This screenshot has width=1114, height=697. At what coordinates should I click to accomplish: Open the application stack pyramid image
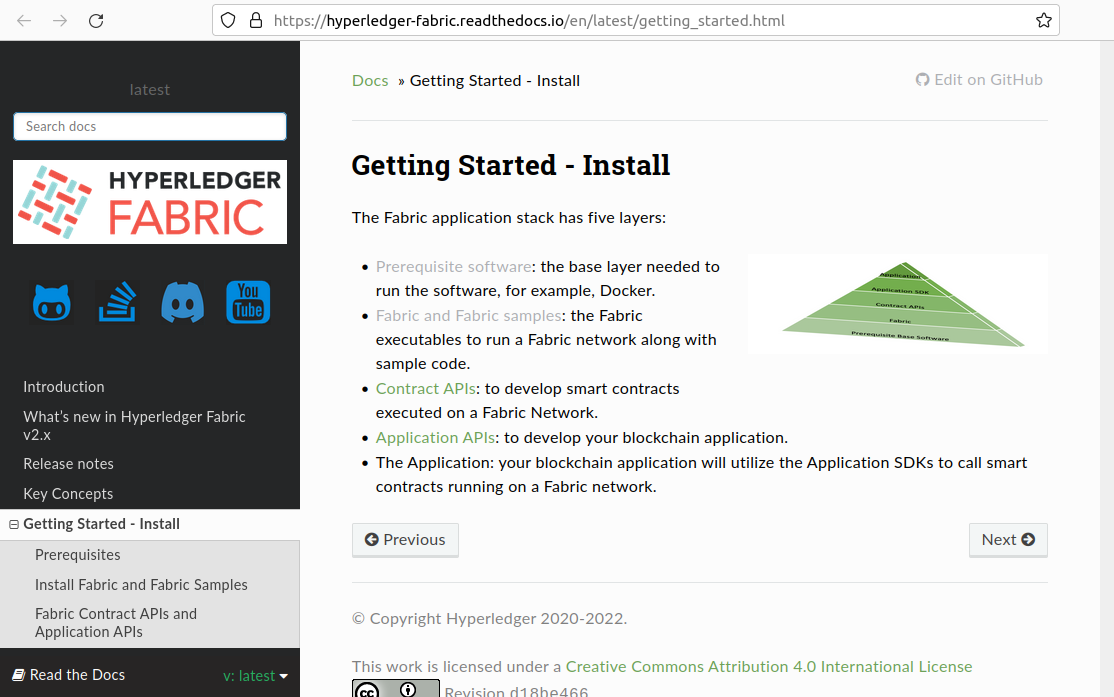(x=898, y=304)
